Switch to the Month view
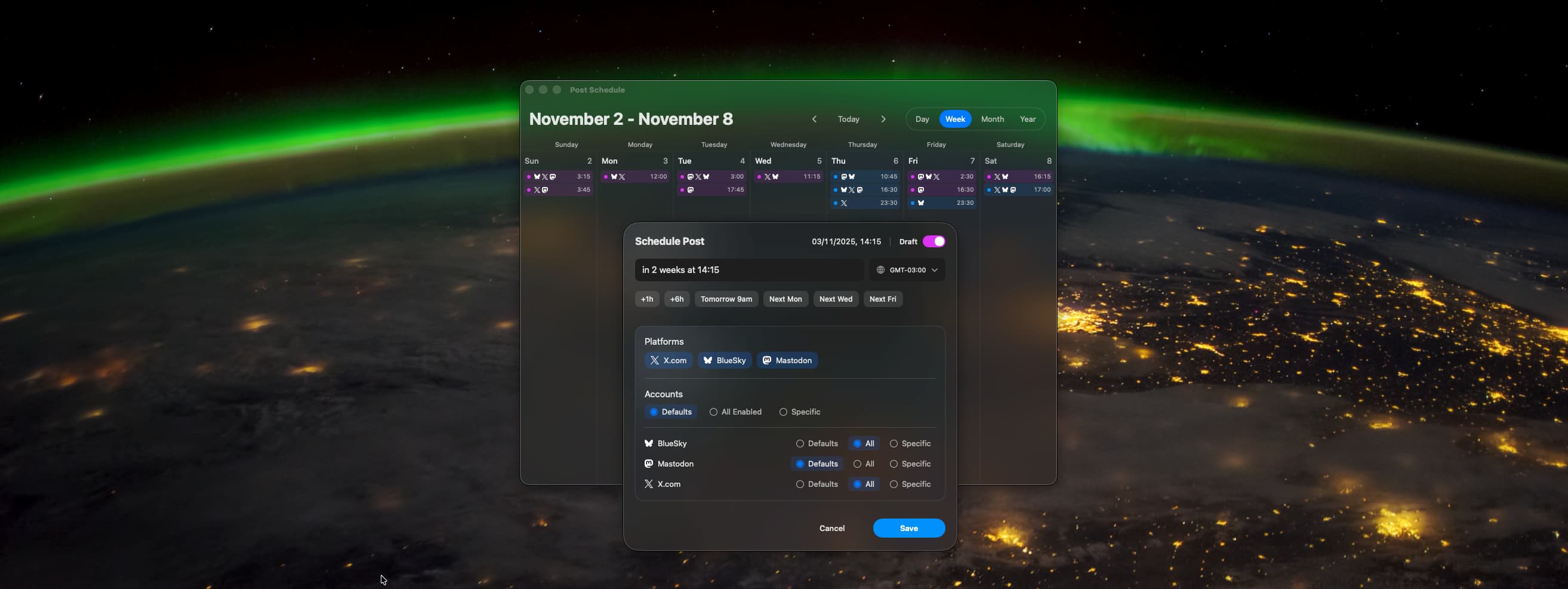 pos(992,119)
